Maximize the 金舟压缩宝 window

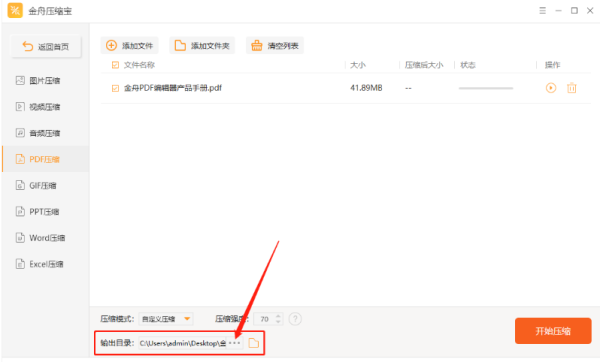(x=574, y=11)
